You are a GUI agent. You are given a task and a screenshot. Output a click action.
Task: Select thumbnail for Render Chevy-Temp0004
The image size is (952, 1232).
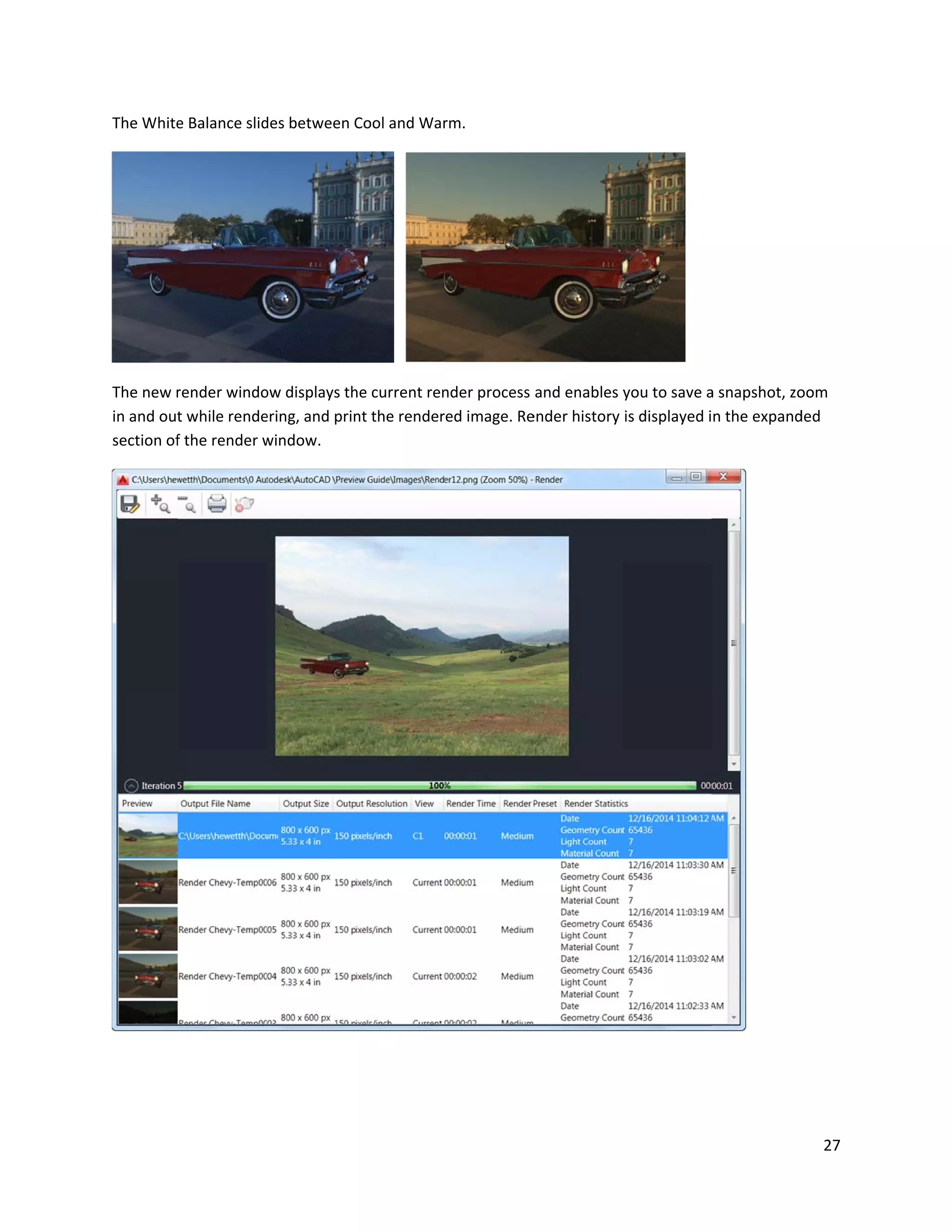coord(148,976)
